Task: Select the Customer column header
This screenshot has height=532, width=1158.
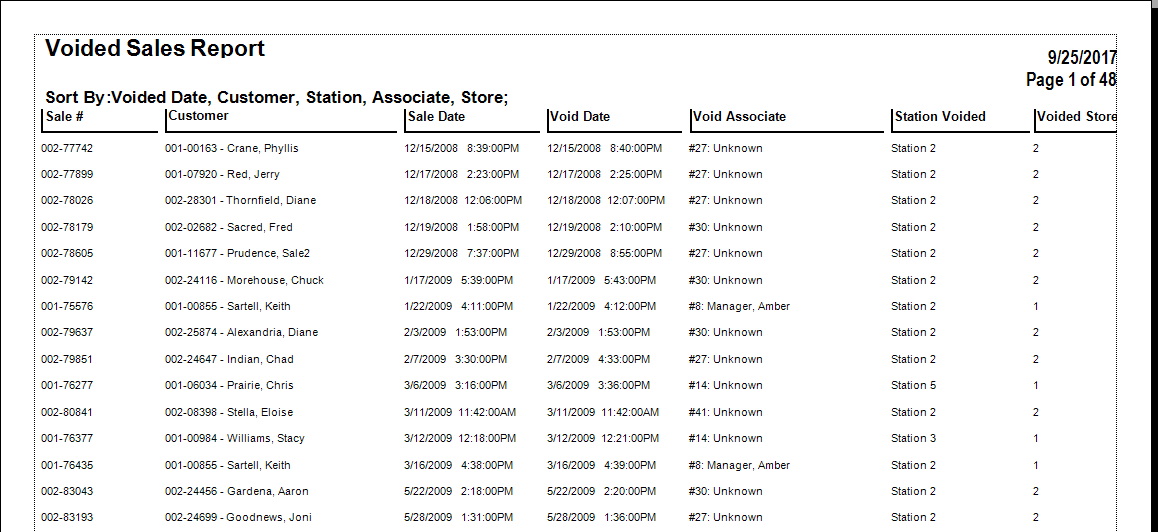Action: tap(198, 116)
